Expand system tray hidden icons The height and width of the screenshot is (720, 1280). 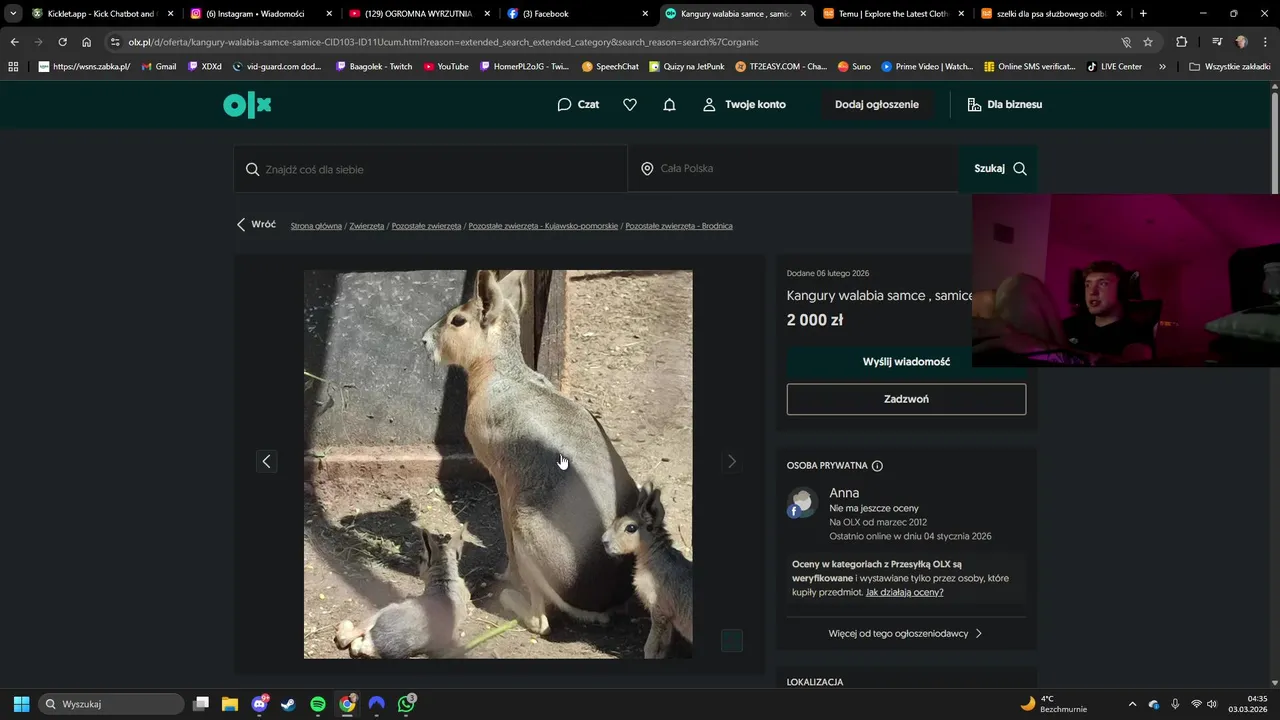click(1132, 704)
